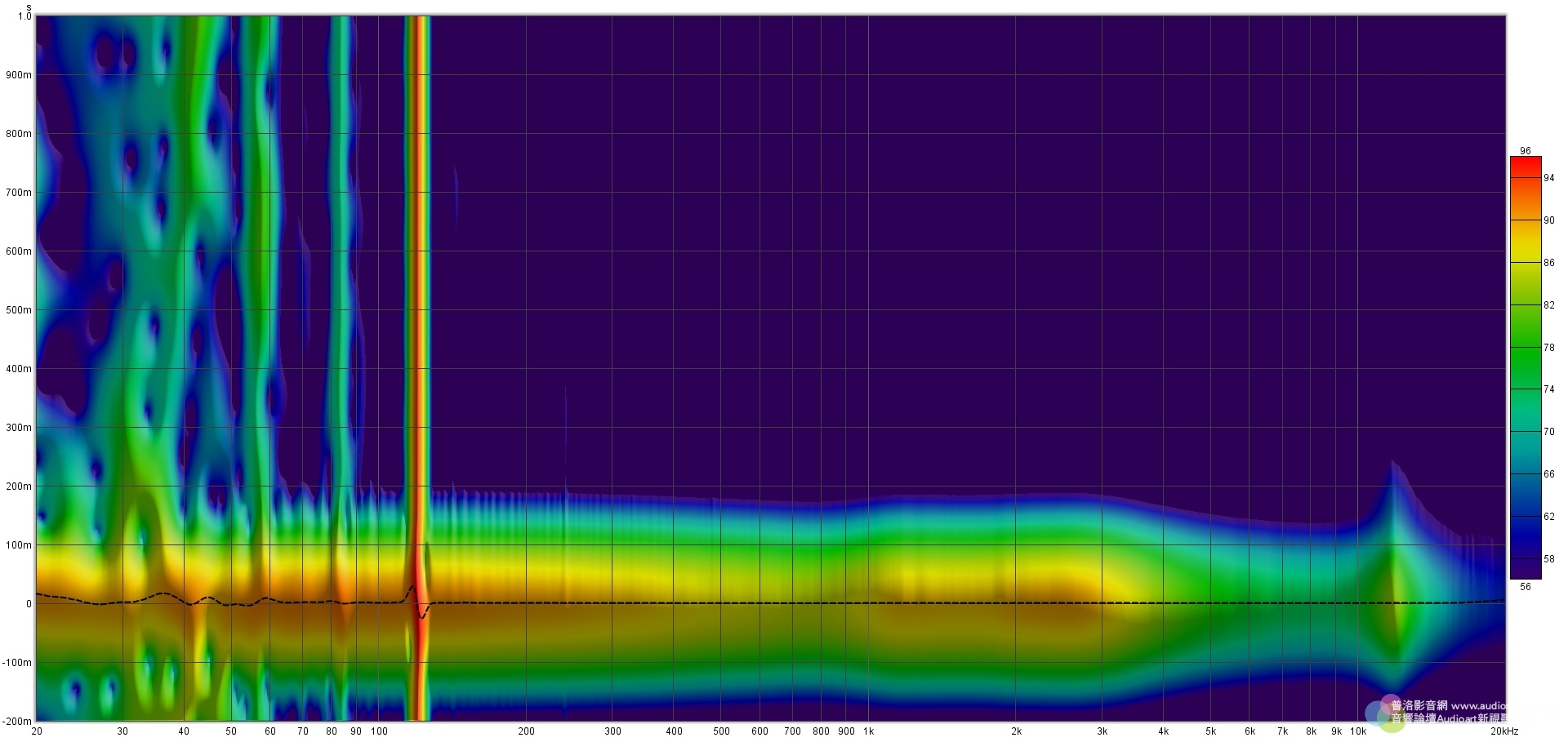Click the 3k frequency axis label

coord(1102,731)
